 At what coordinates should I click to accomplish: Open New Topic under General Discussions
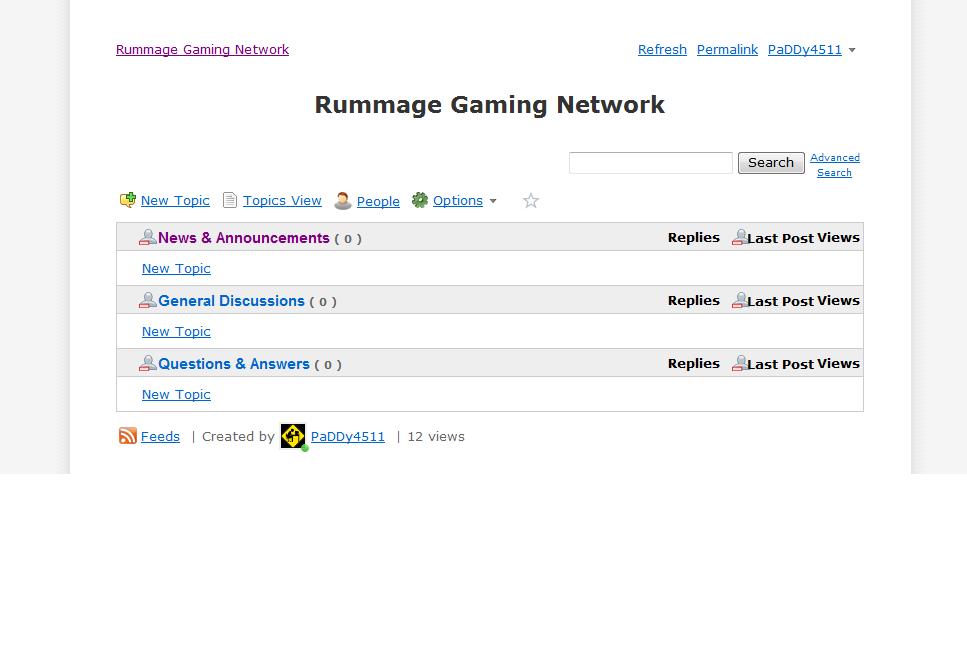click(176, 332)
